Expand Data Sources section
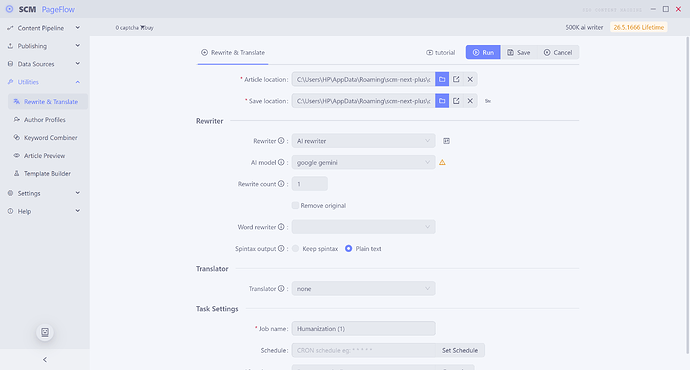 (x=44, y=64)
